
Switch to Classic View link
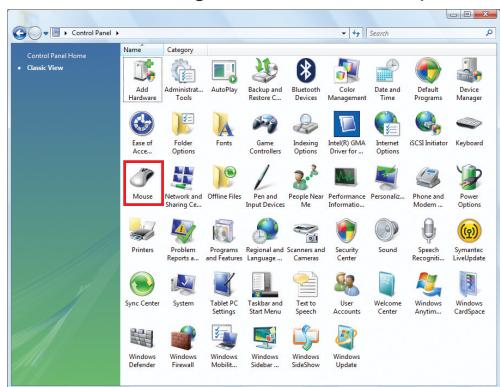45,68
